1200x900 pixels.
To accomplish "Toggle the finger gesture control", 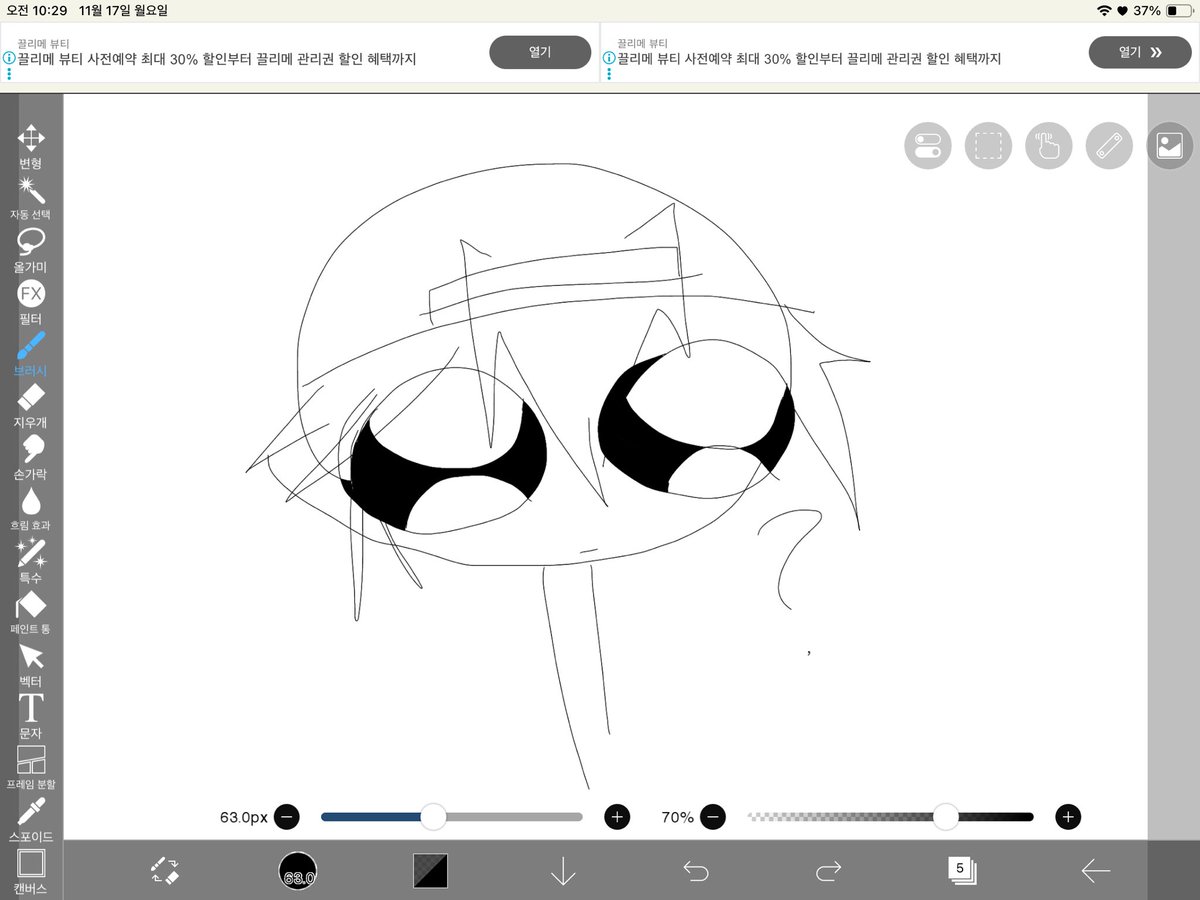I will pyautogui.click(x=1048, y=145).
